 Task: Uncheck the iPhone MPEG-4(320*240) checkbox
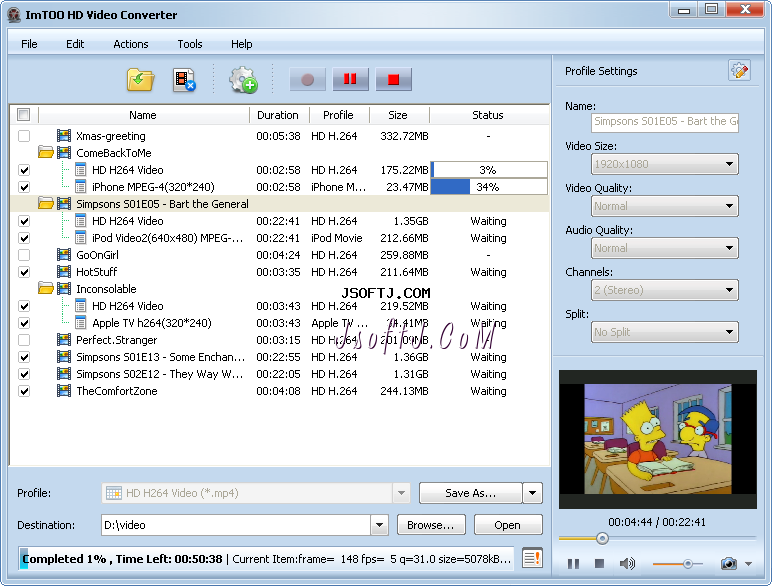24,187
